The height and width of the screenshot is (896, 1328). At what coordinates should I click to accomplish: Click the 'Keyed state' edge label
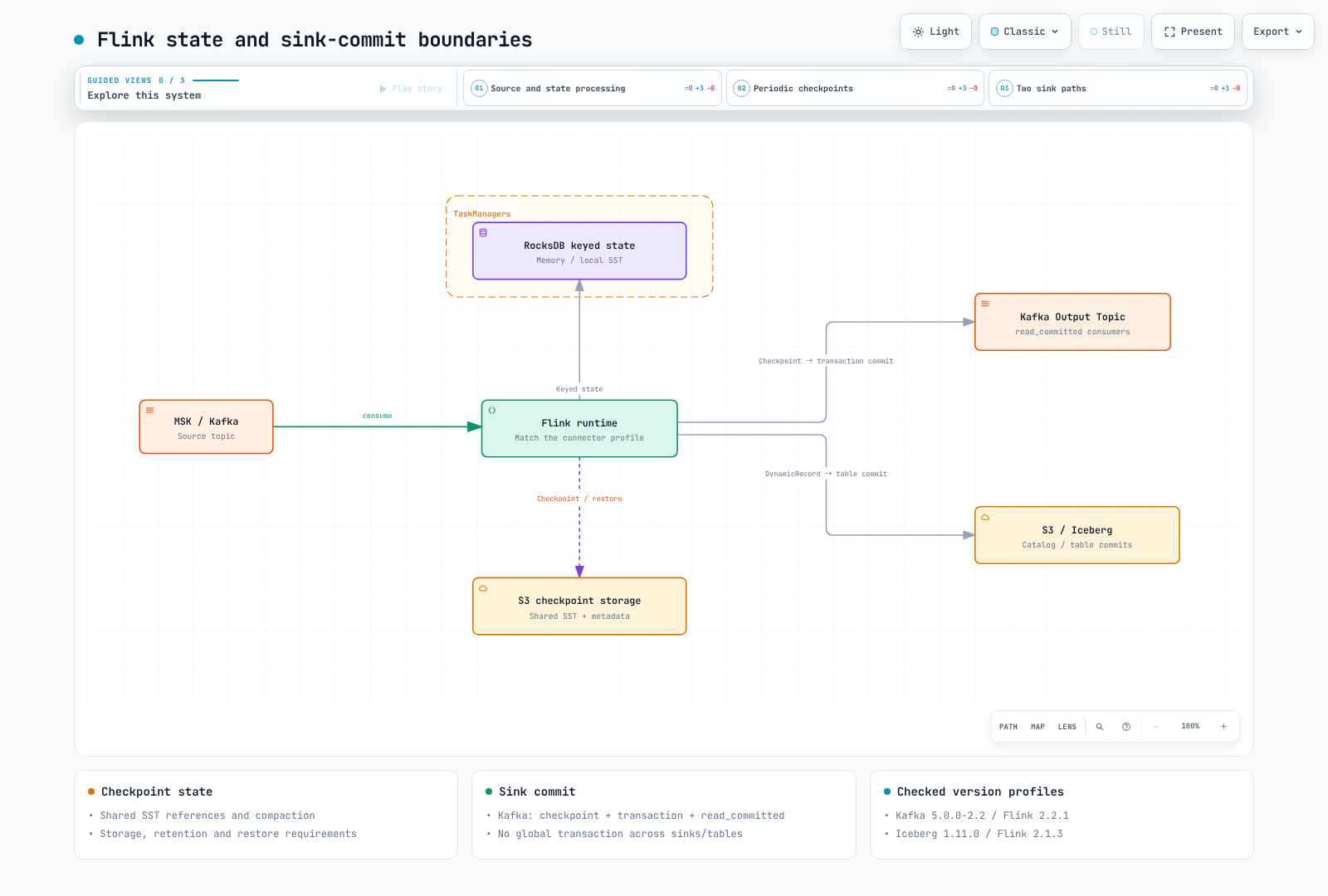coord(579,389)
